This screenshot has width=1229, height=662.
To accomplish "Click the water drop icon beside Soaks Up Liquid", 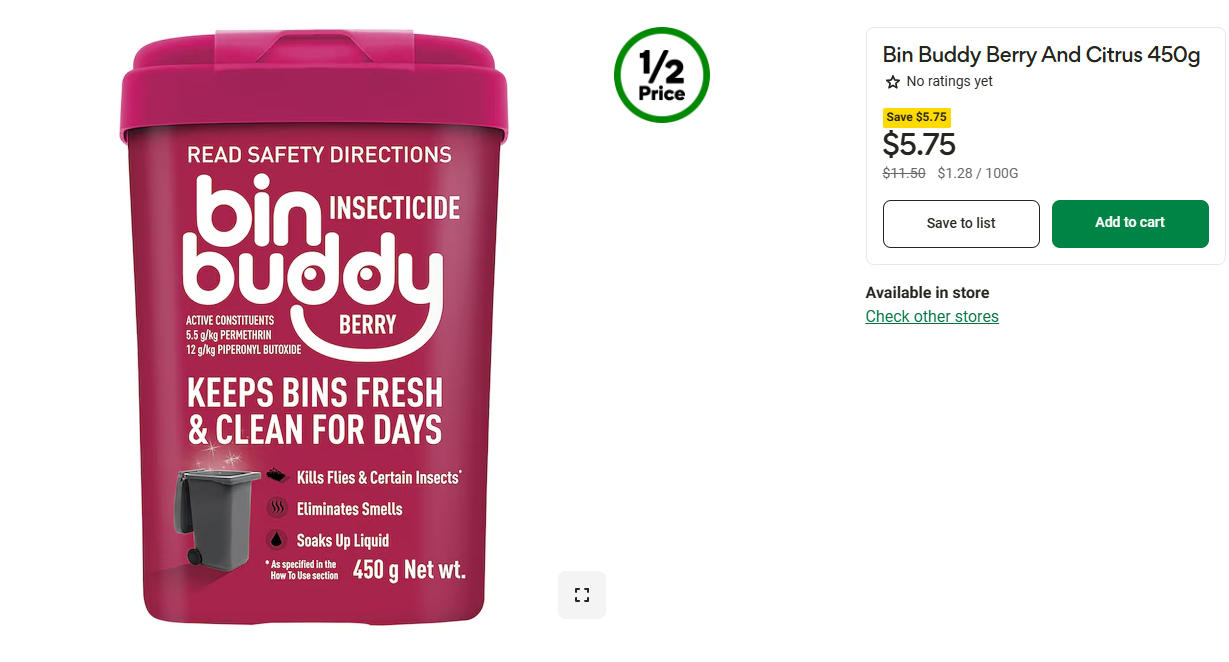I will click(277, 540).
